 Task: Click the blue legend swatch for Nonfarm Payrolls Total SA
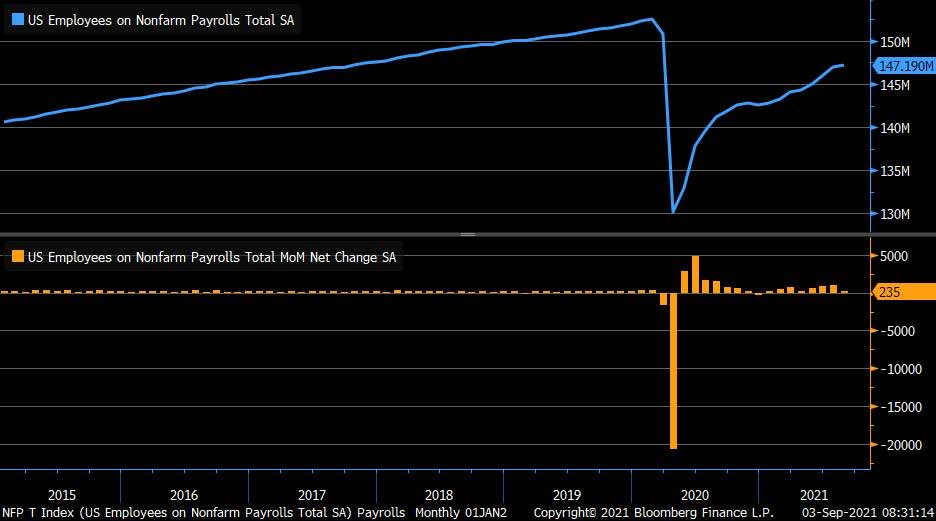(x=18, y=19)
